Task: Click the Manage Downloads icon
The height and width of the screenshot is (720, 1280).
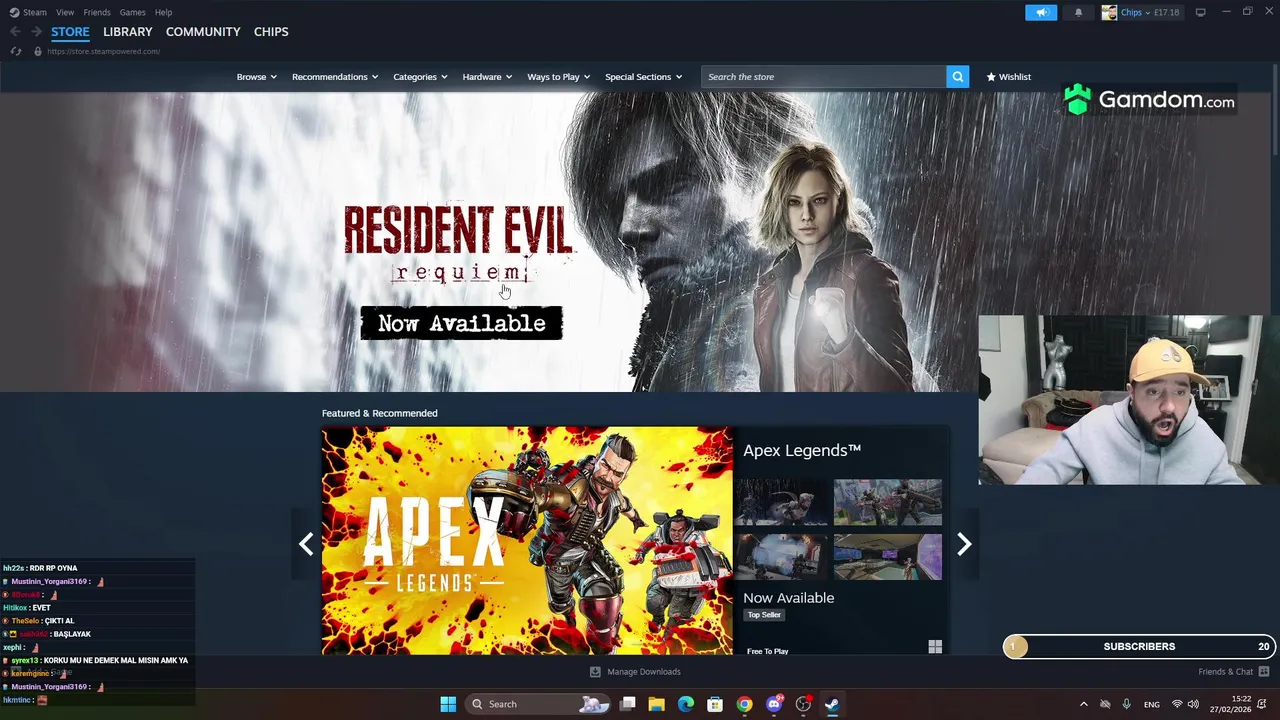Action: coord(595,672)
